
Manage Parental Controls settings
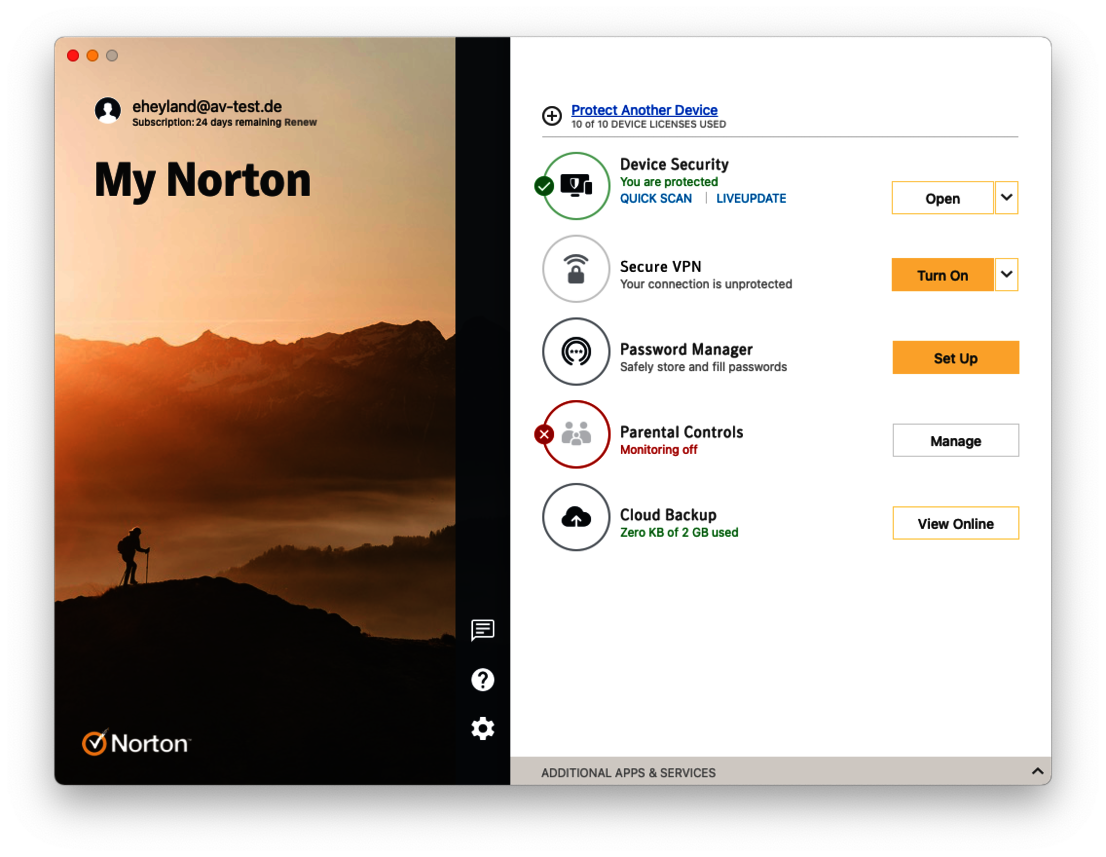(955, 440)
